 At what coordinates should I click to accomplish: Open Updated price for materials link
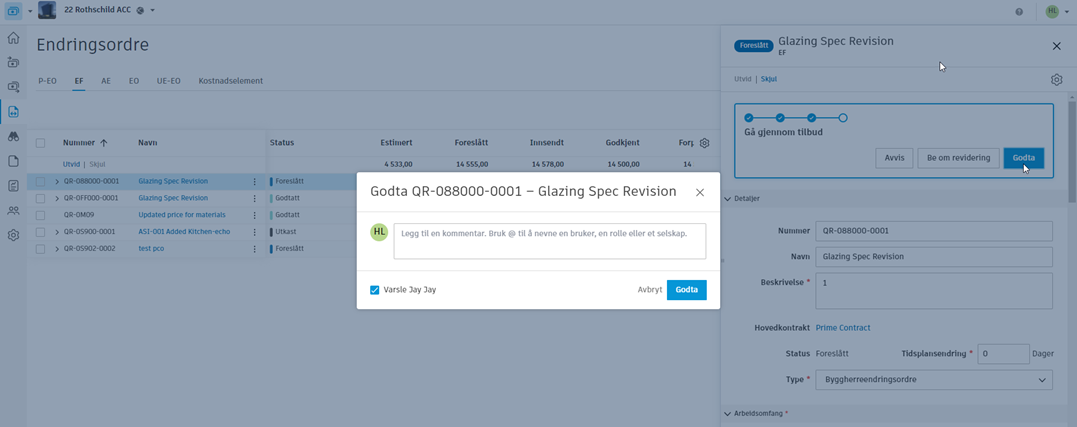pyautogui.click(x=182, y=215)
